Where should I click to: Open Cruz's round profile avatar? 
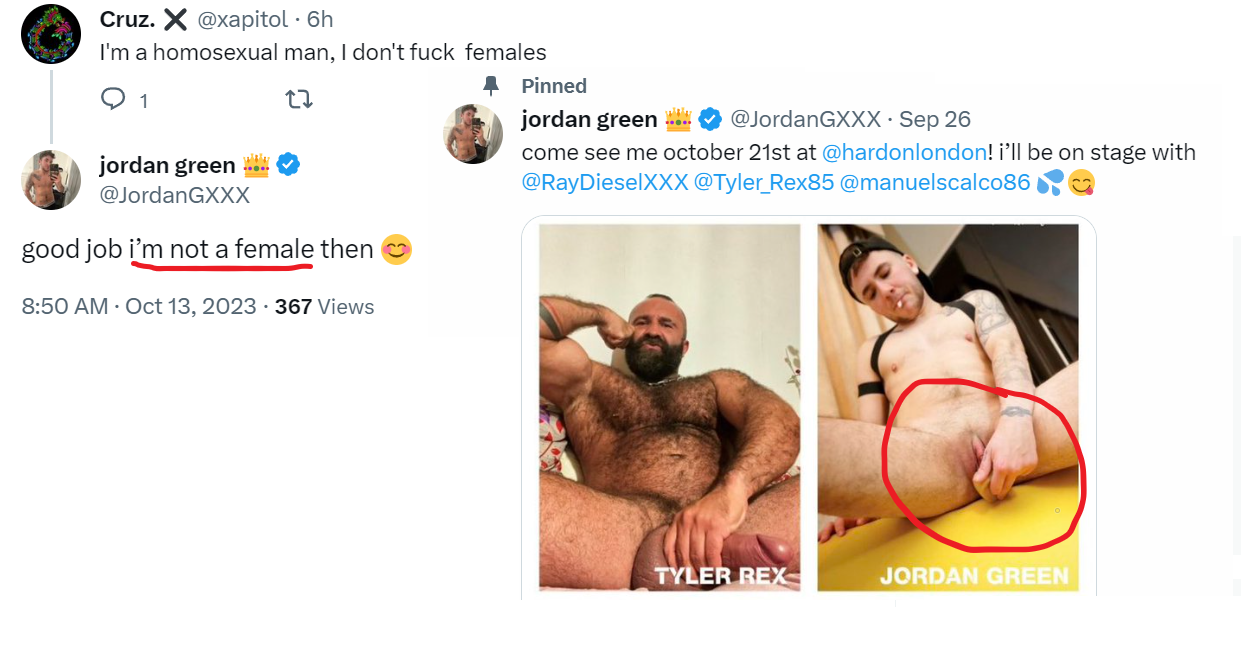pyautogui.click(x=50, y=34)
